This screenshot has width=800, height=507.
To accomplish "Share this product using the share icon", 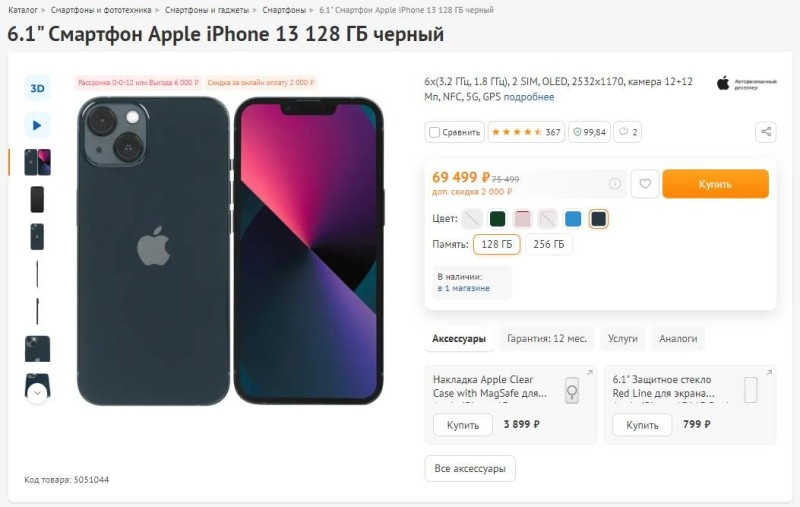I will (x=765, y=132).
